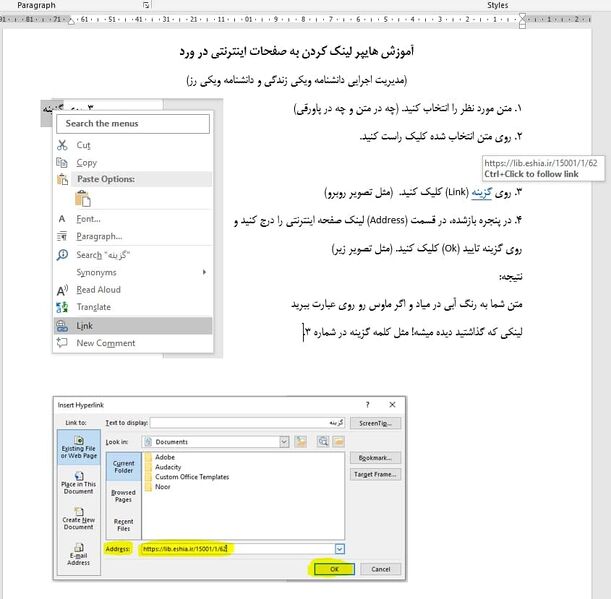The height and width of the screenshot is (599, 611).
Task: Click the Address input field with the URL
Action: tap(237, 549)
